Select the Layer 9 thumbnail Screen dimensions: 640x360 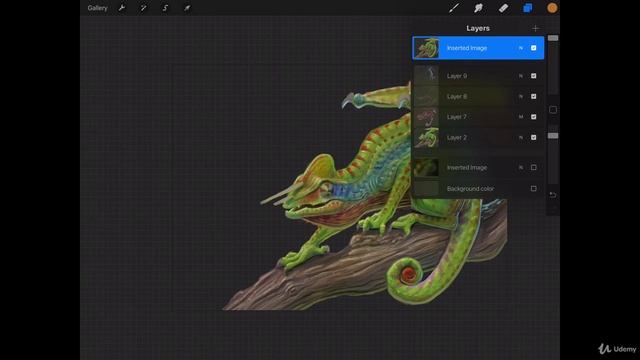(426, 76)
